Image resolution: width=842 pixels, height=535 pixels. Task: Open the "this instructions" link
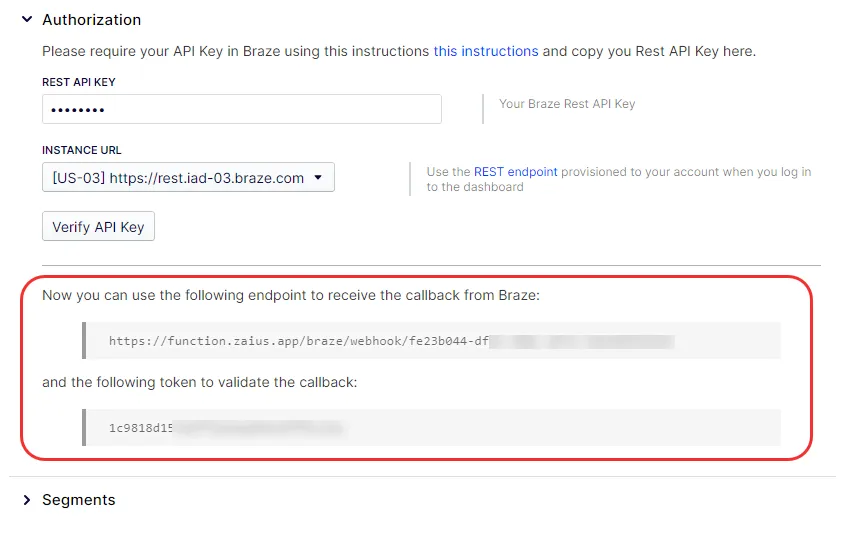point(486,51)
